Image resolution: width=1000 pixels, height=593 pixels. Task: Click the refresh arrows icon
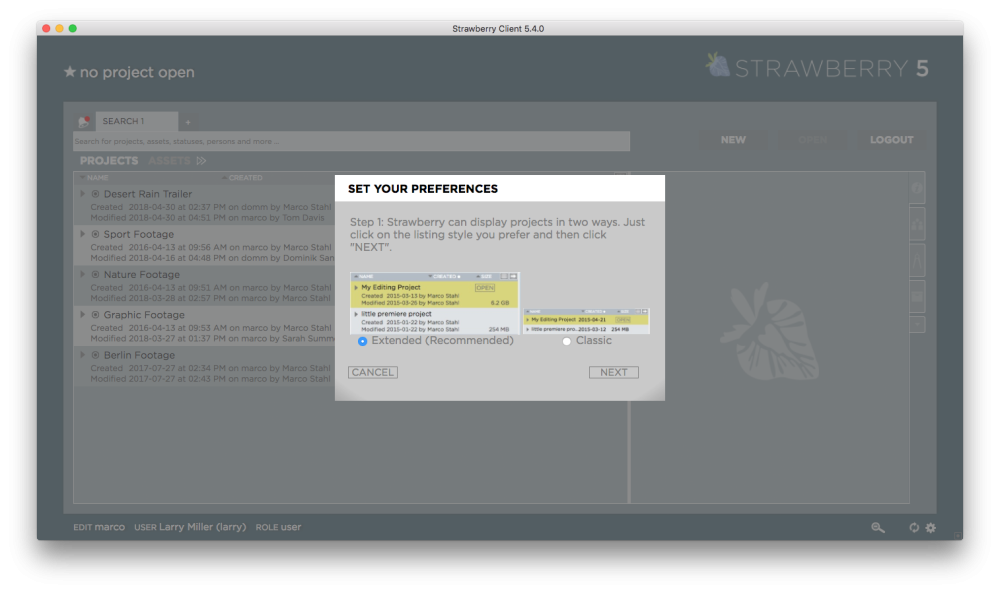point(914,527)
